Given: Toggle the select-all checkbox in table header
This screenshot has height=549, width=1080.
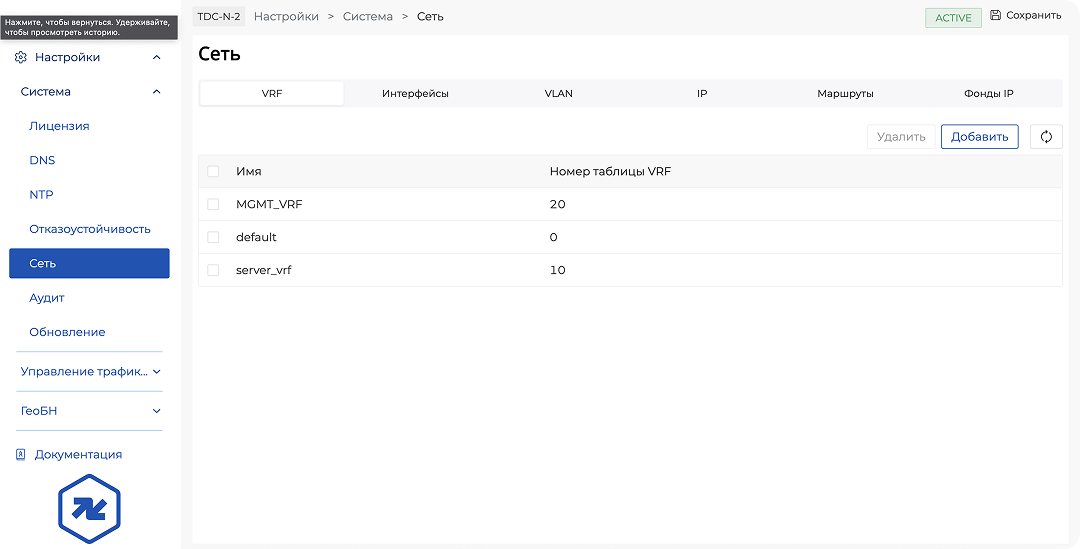Looking at the screenshot, I should pyautogui.click(x=213, y=172).
